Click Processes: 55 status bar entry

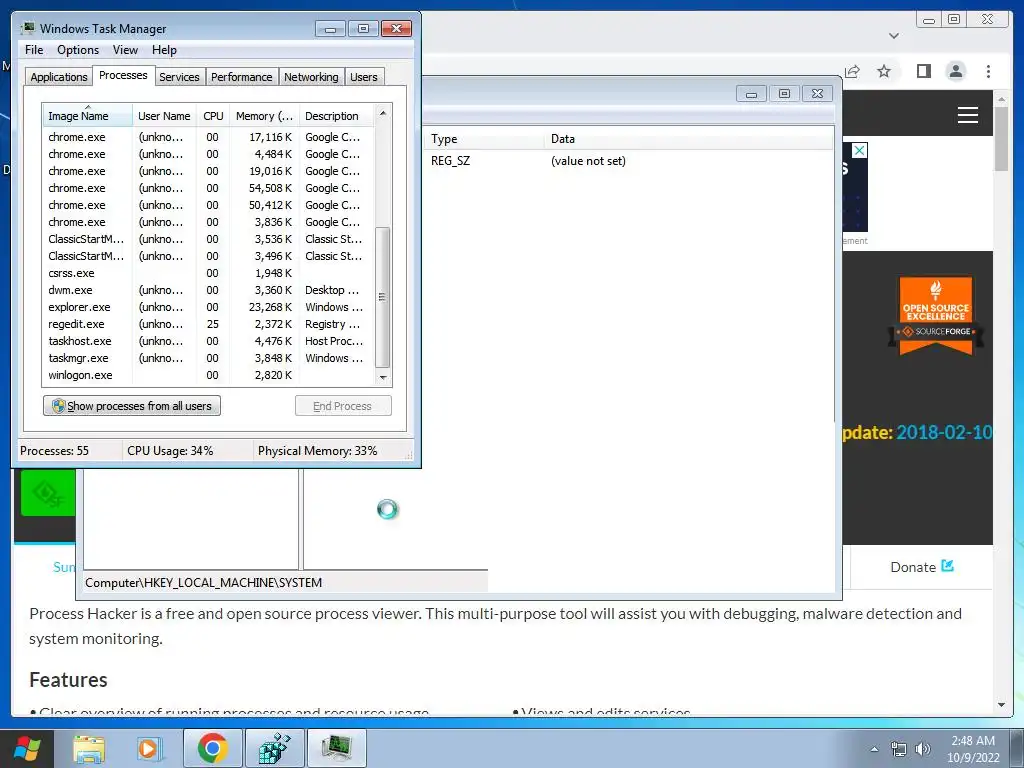55,451
